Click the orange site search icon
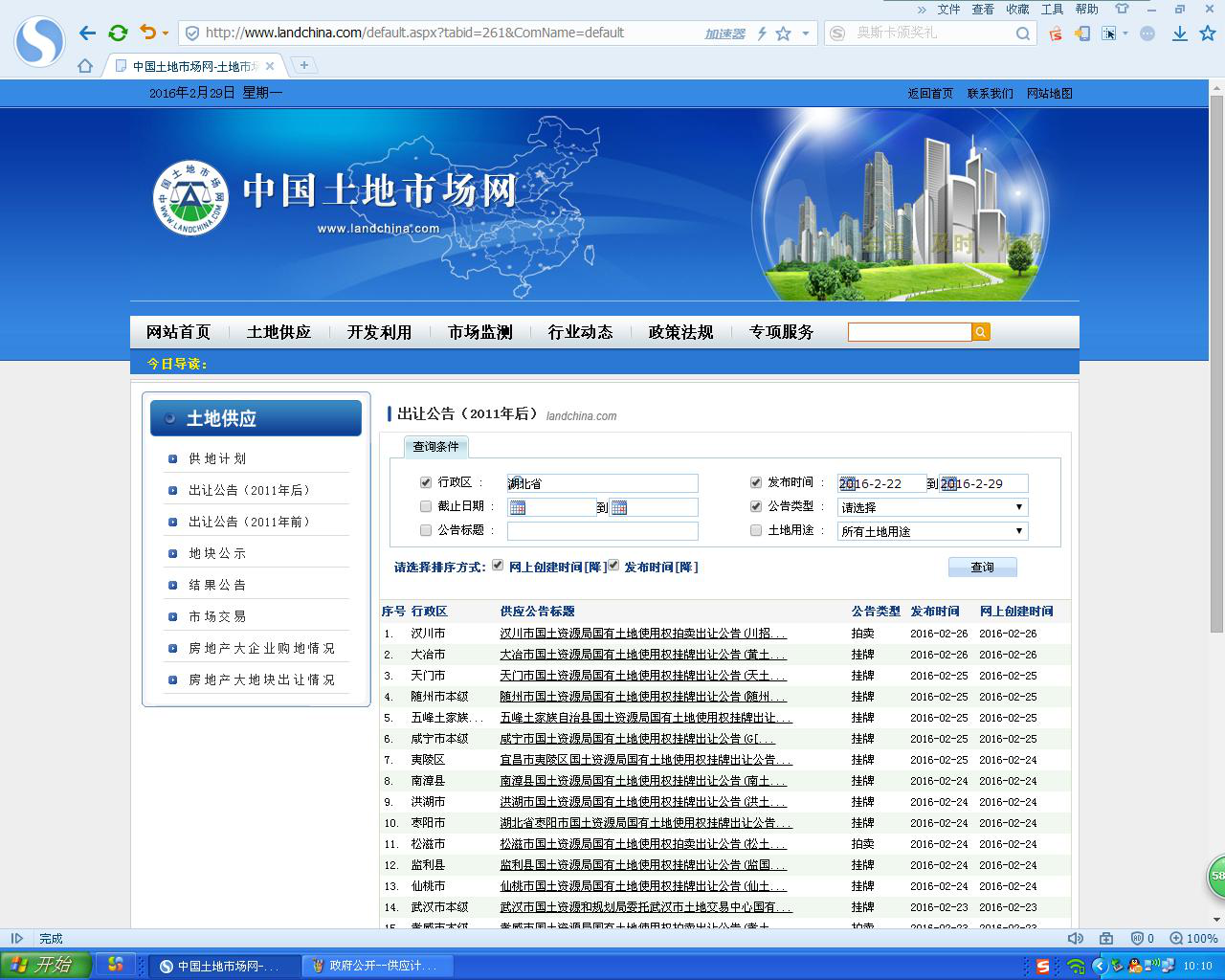Viewport: 1225px width, 980px height. [981, 332]
